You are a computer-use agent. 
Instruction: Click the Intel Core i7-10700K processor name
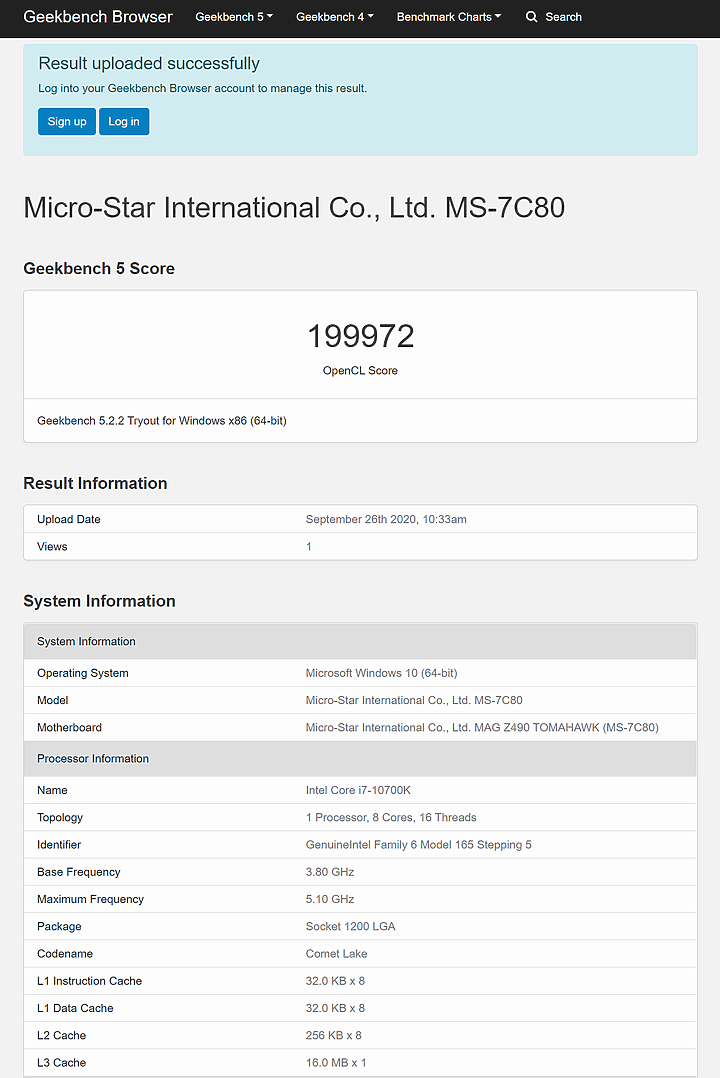pyautogui.click(x=358, y=790)
